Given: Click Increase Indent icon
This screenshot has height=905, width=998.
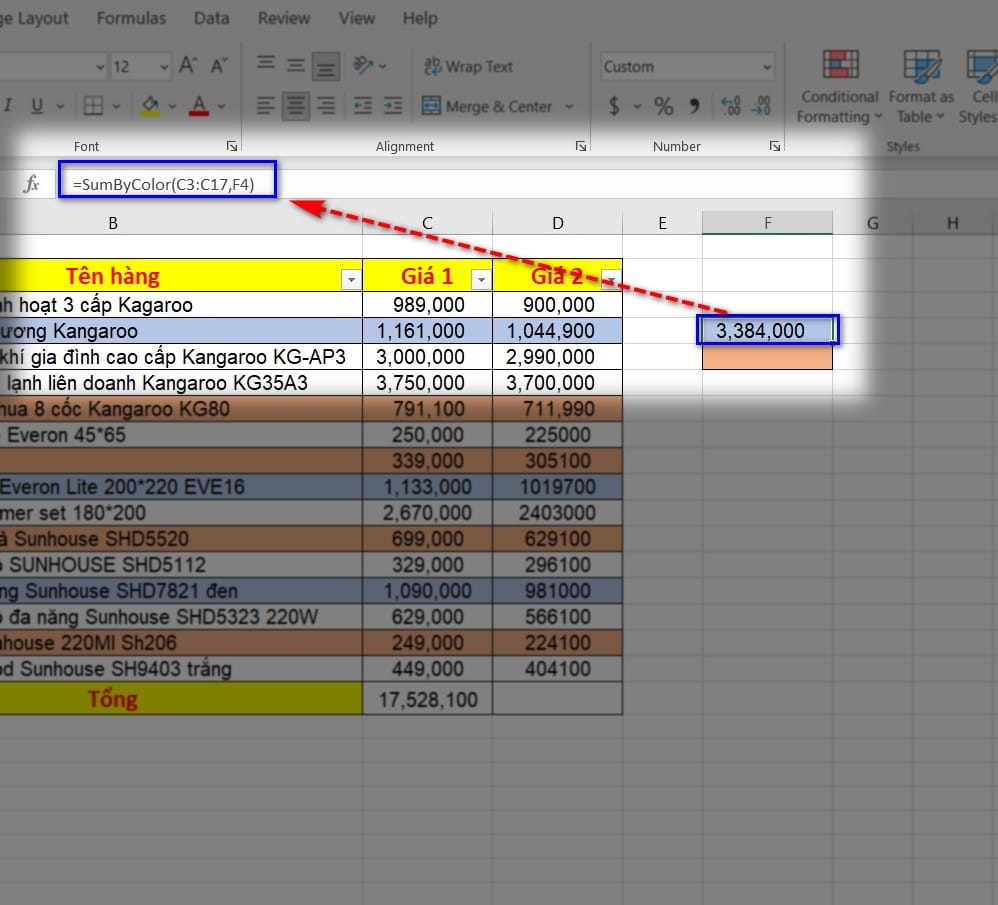Looking at the screenshot, I should click(393, 106).
